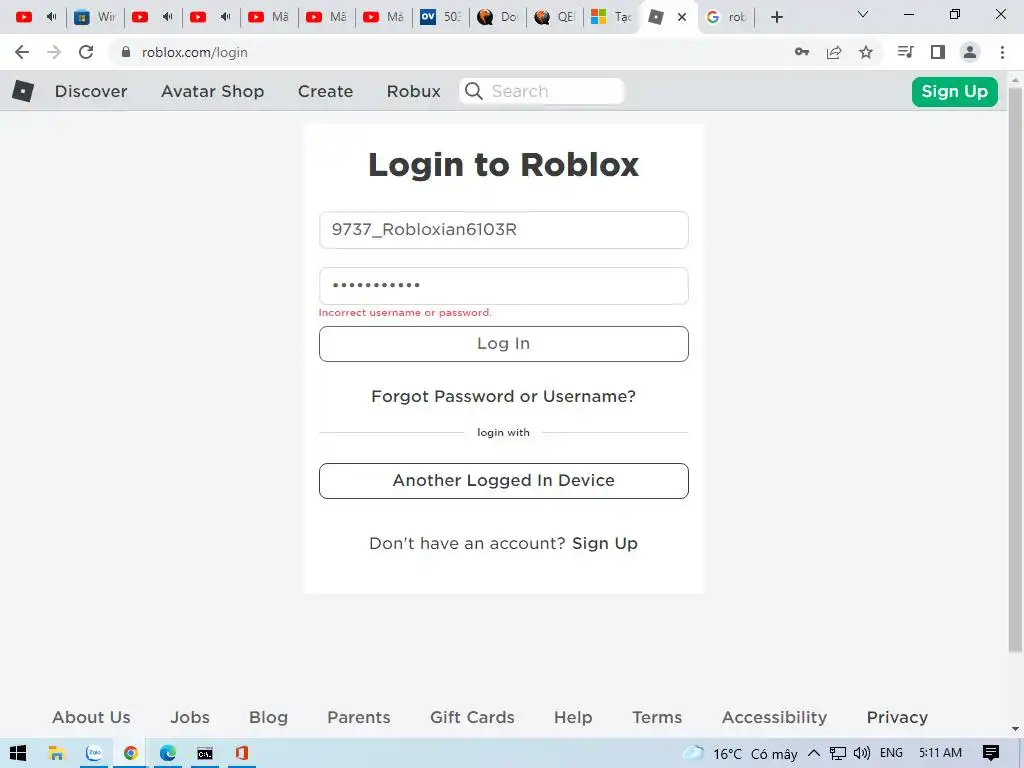
Task: Click the magnifier search icon
Action: 474,91
